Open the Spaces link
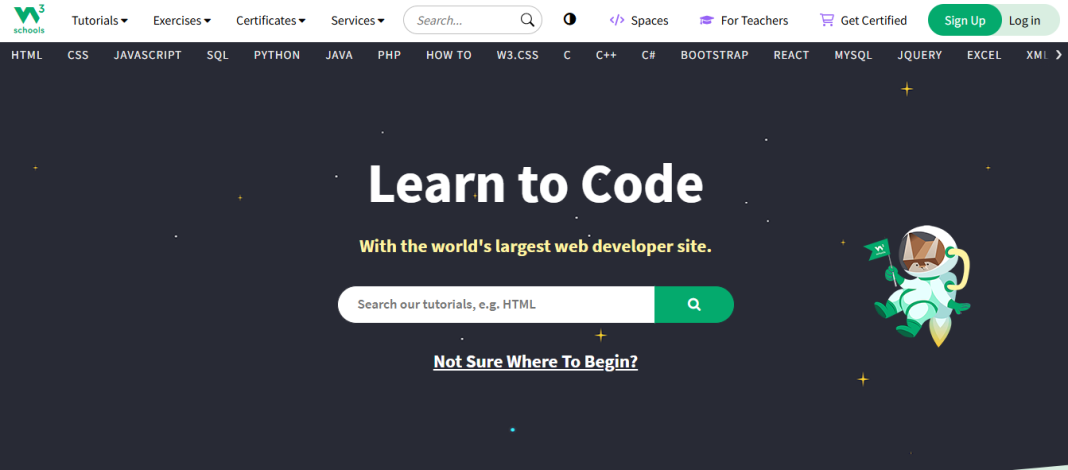 coord(639,20)
